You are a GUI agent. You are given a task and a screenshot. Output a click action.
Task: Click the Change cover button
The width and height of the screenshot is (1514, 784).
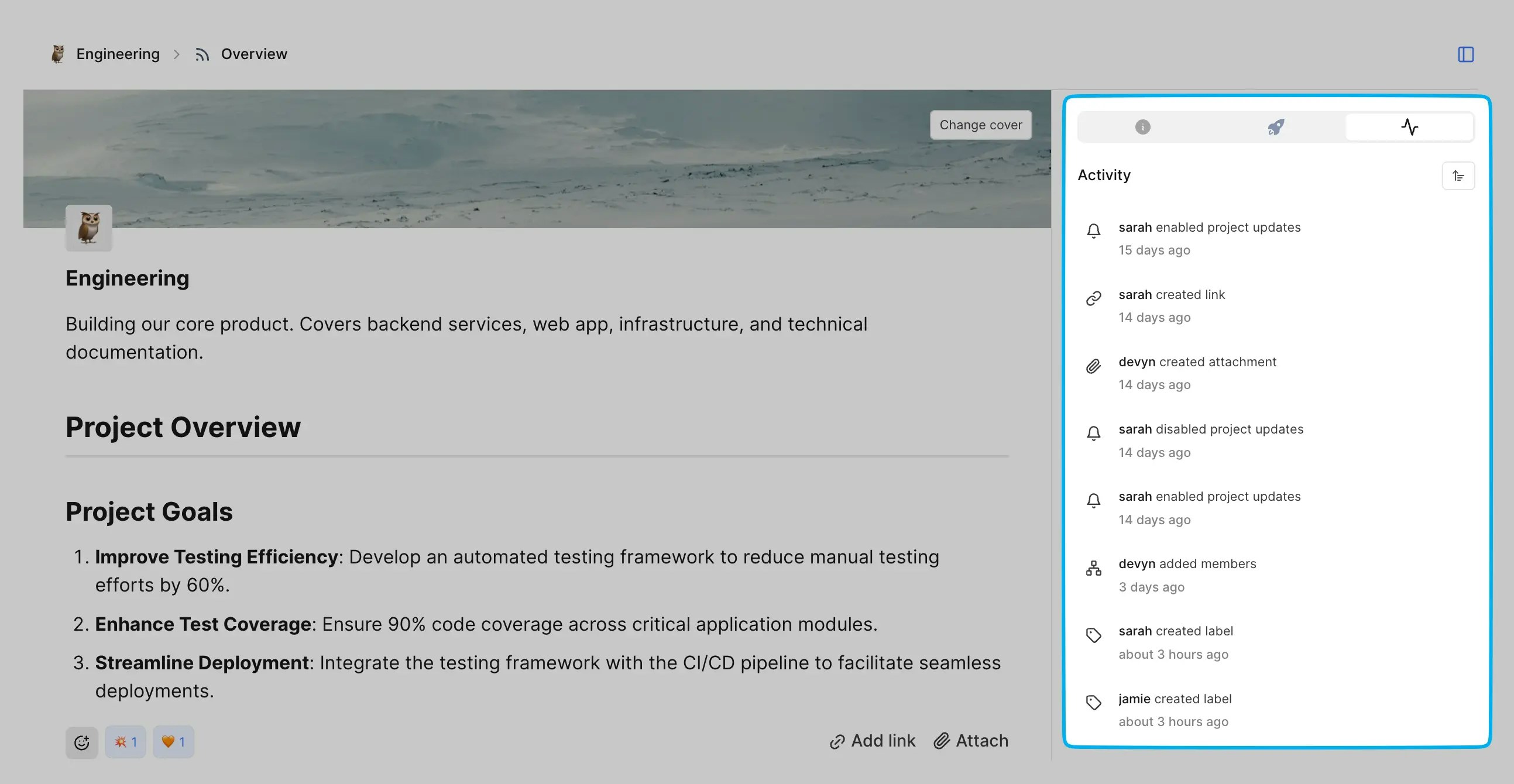pos(980,125)
